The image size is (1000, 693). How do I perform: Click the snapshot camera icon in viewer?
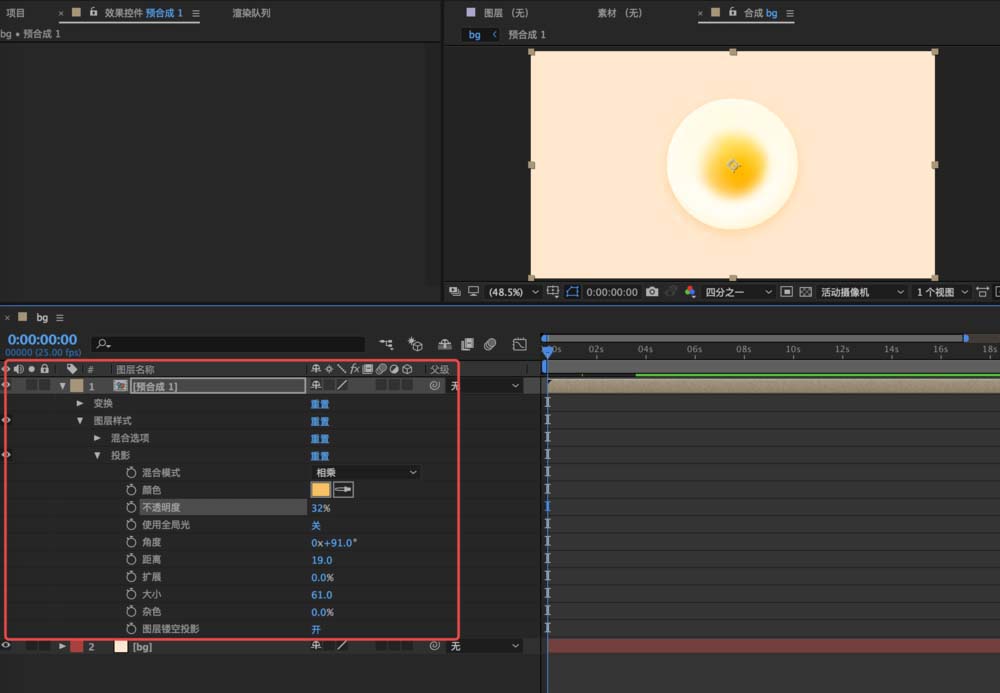tap(652, 292)
